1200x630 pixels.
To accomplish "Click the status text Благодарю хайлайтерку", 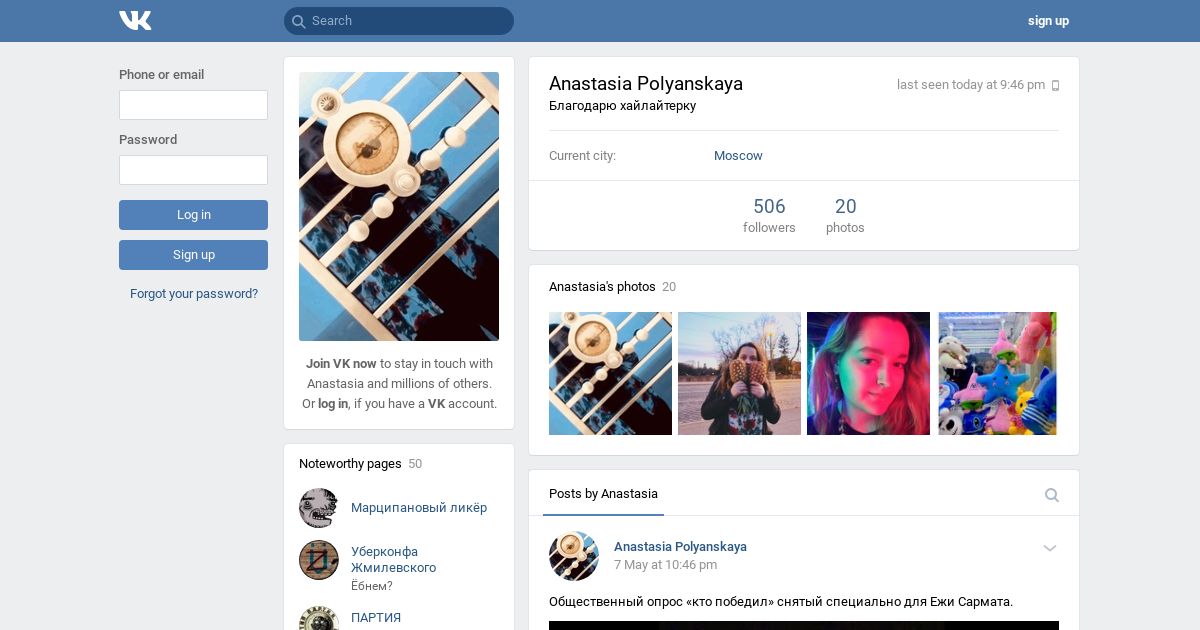I will (622, 106).
